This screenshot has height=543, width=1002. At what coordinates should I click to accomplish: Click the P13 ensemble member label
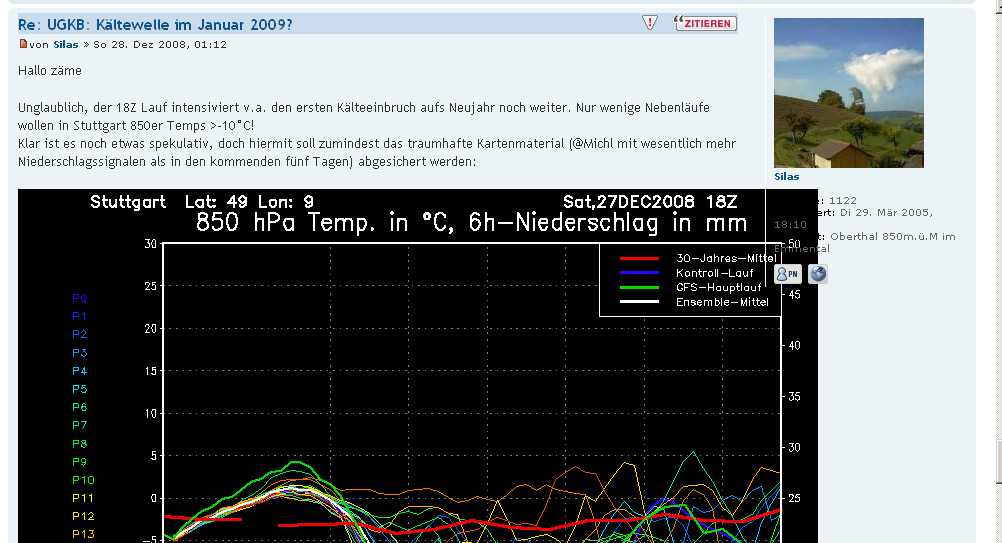pyautogui.click(x=83, y=534)
